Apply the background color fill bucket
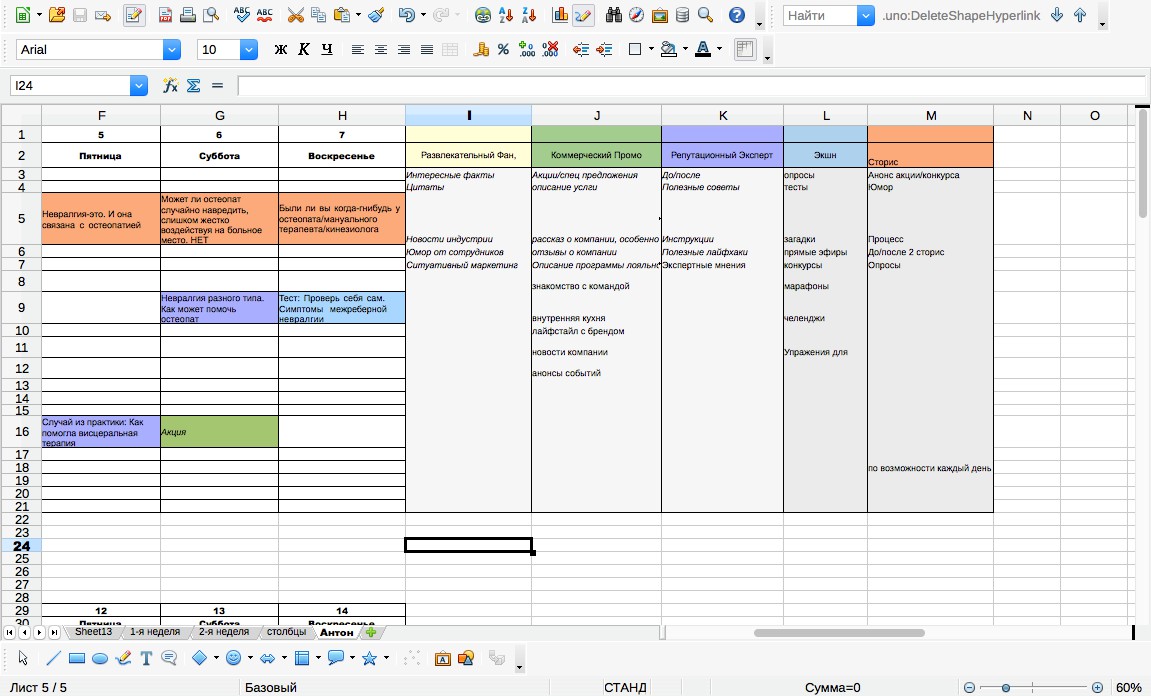The height and width of the screenshot is (696, 1151). click(668, 49)
